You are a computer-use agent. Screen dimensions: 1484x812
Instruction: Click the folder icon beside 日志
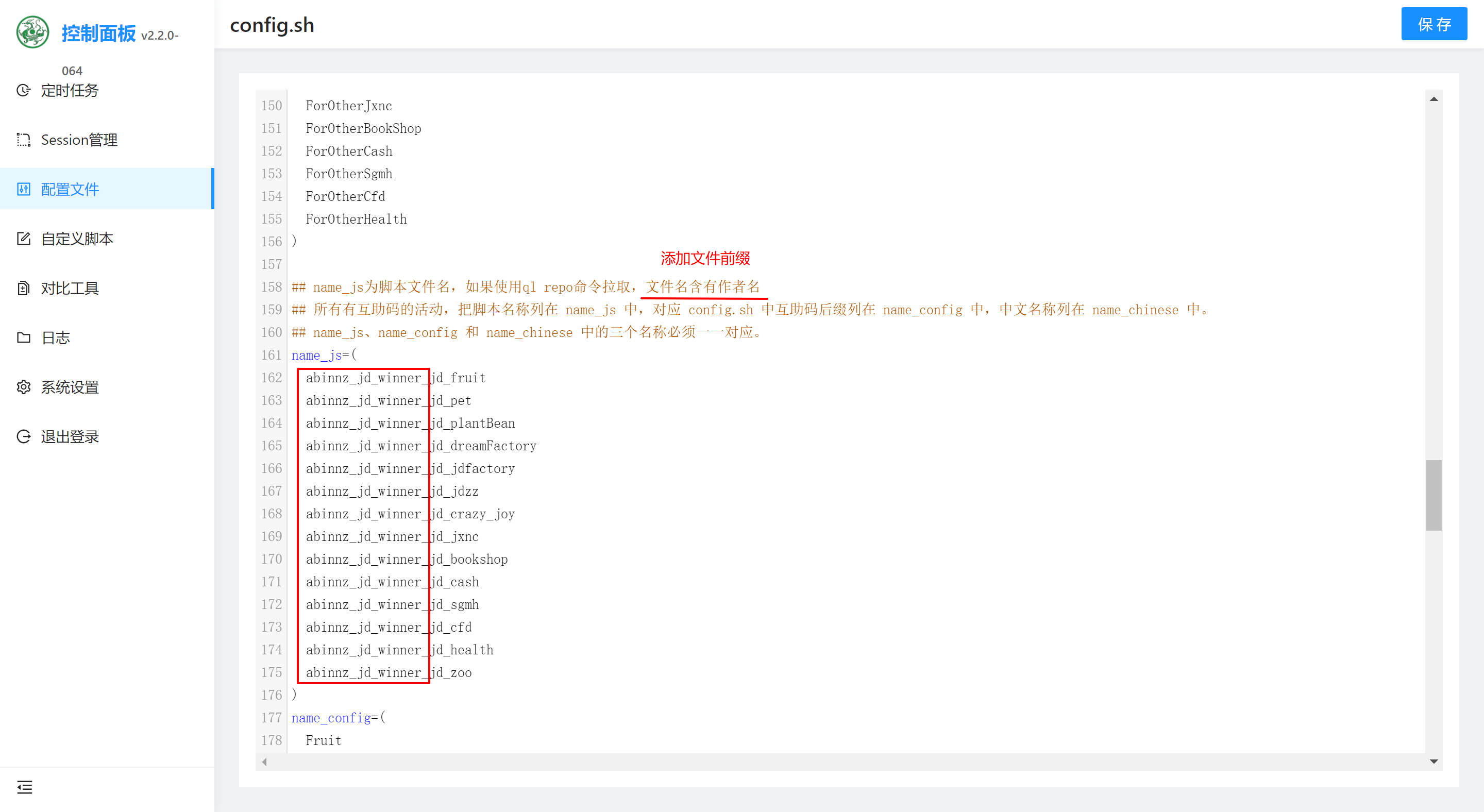pyautogui.click(x=24, y=337)
